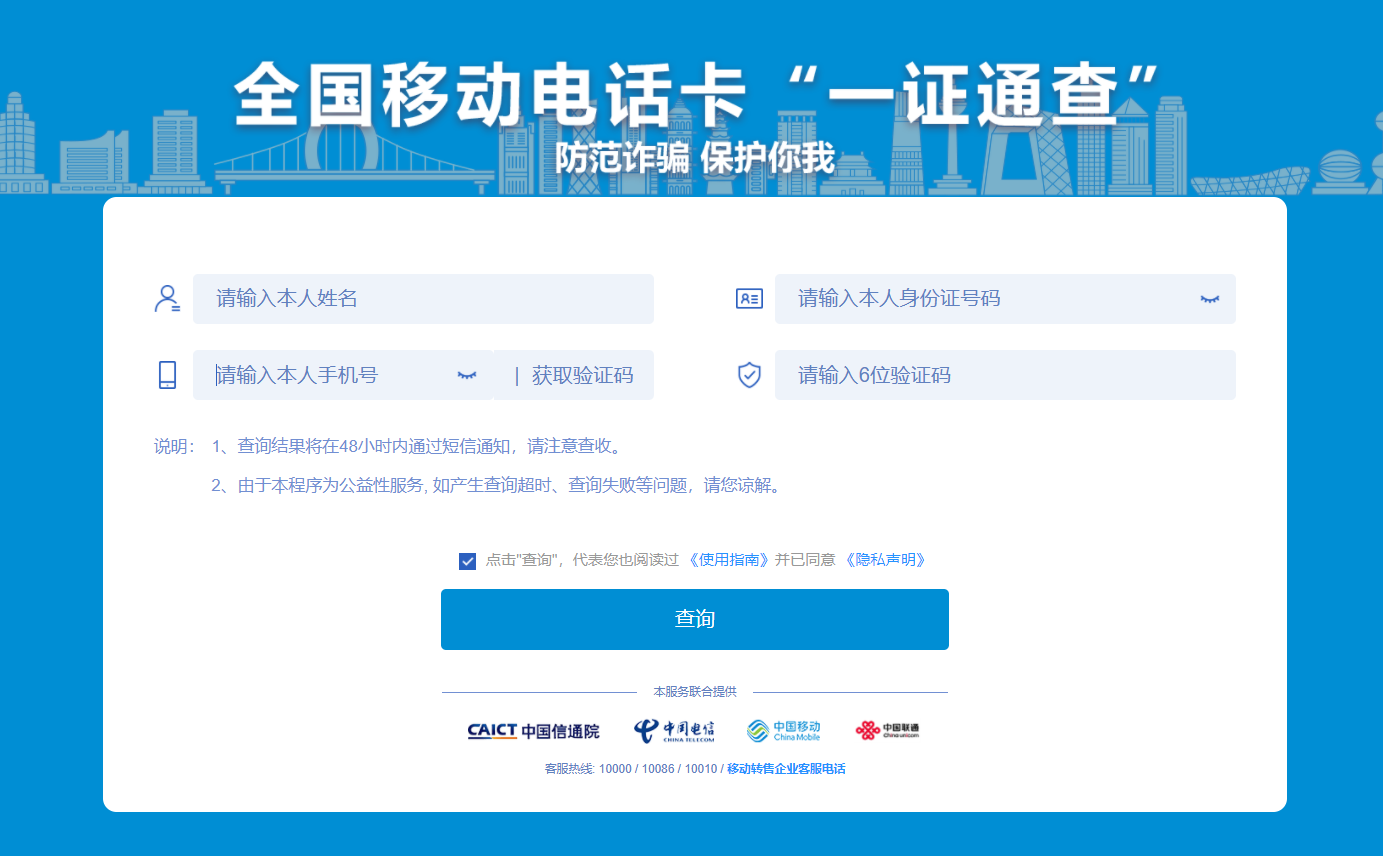Viewport: 1383px width, 856px height.
Task: Click the China Telecom logo
Action: click(674, 731)
